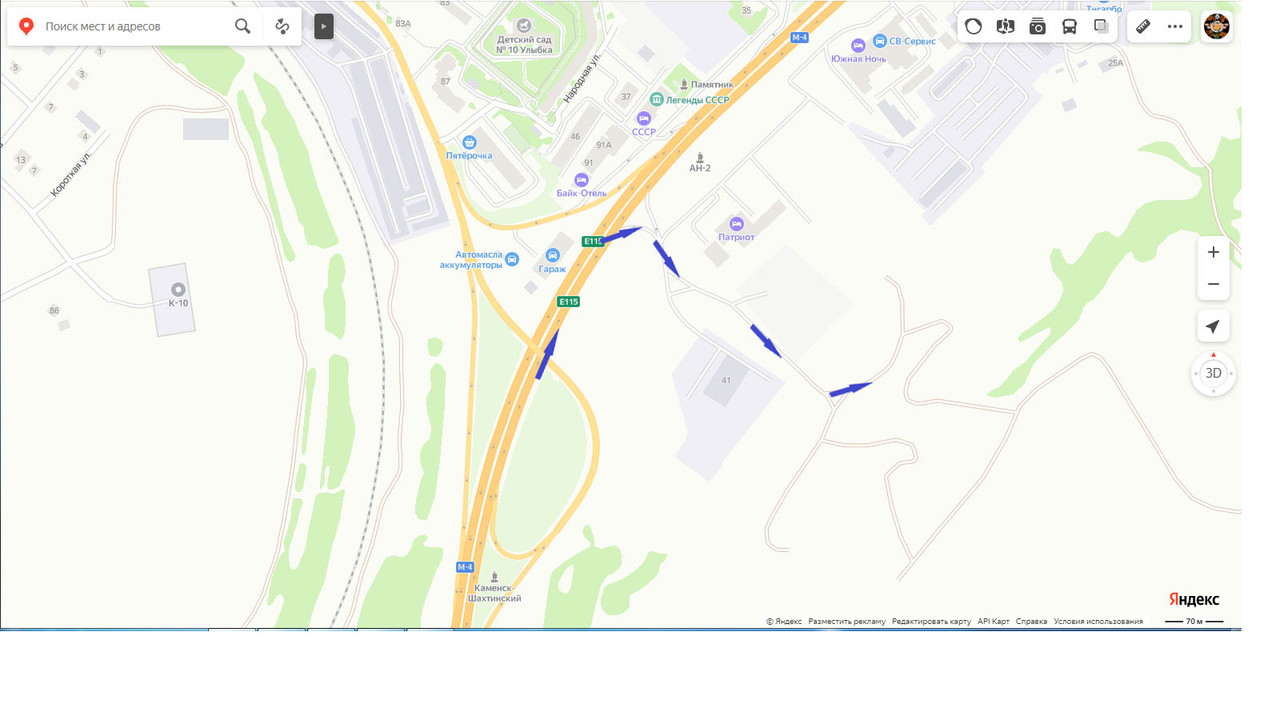Zoom out with the minus button
The width and height of the screenshot is (1280, 720).
click(1213, 284)
